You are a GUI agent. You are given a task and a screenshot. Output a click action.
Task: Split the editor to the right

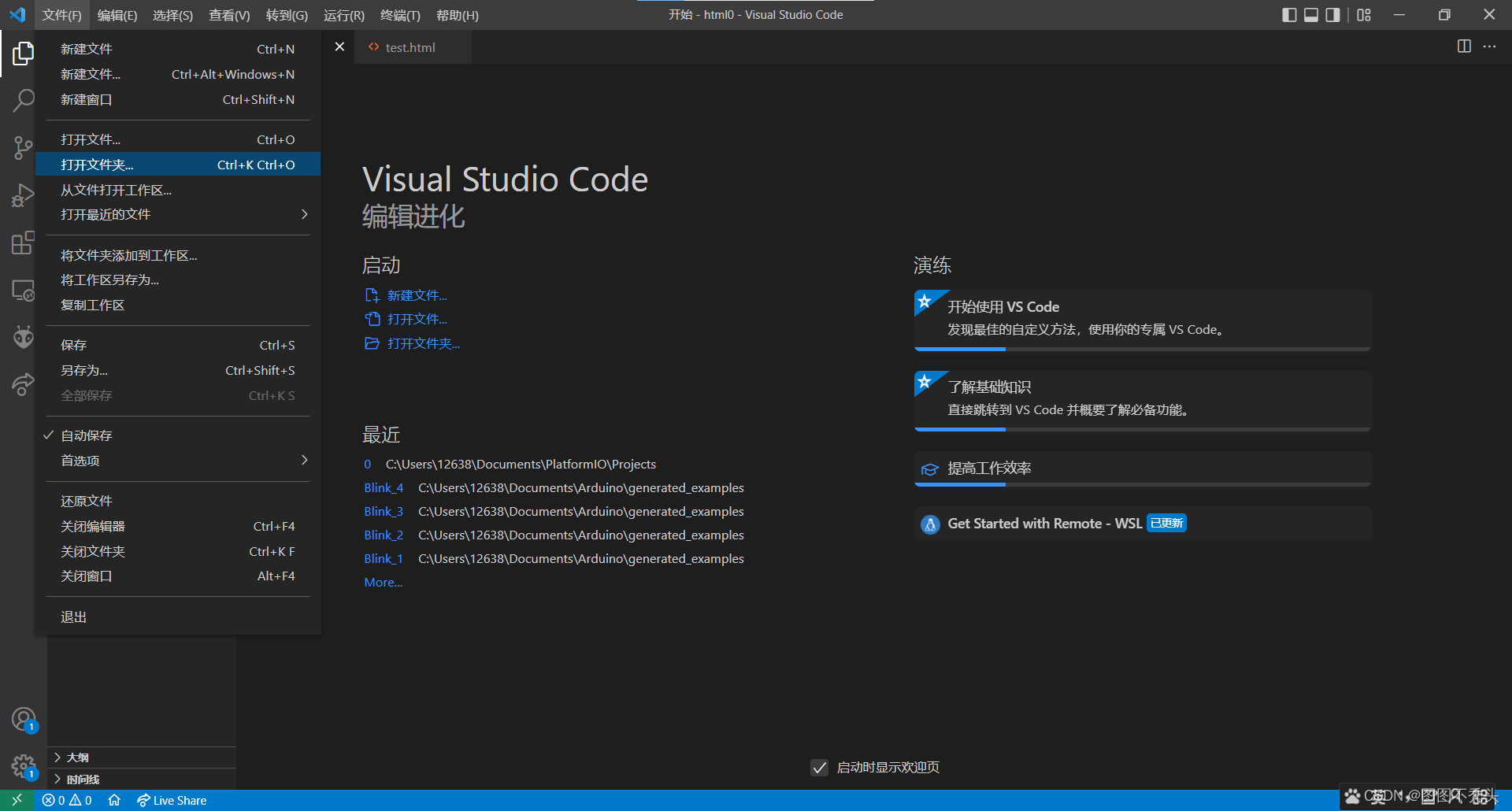tap(1464, 46)
